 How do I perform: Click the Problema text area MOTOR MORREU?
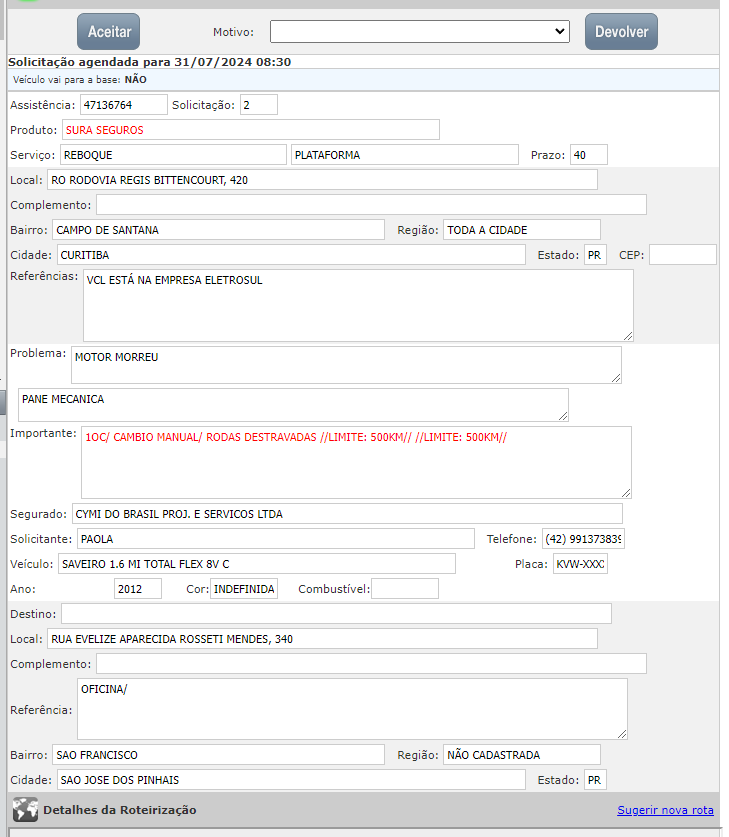pos(345,365)
